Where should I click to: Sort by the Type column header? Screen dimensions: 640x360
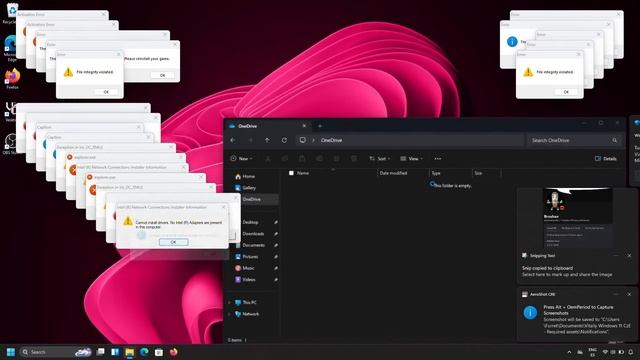coord(436,173)
